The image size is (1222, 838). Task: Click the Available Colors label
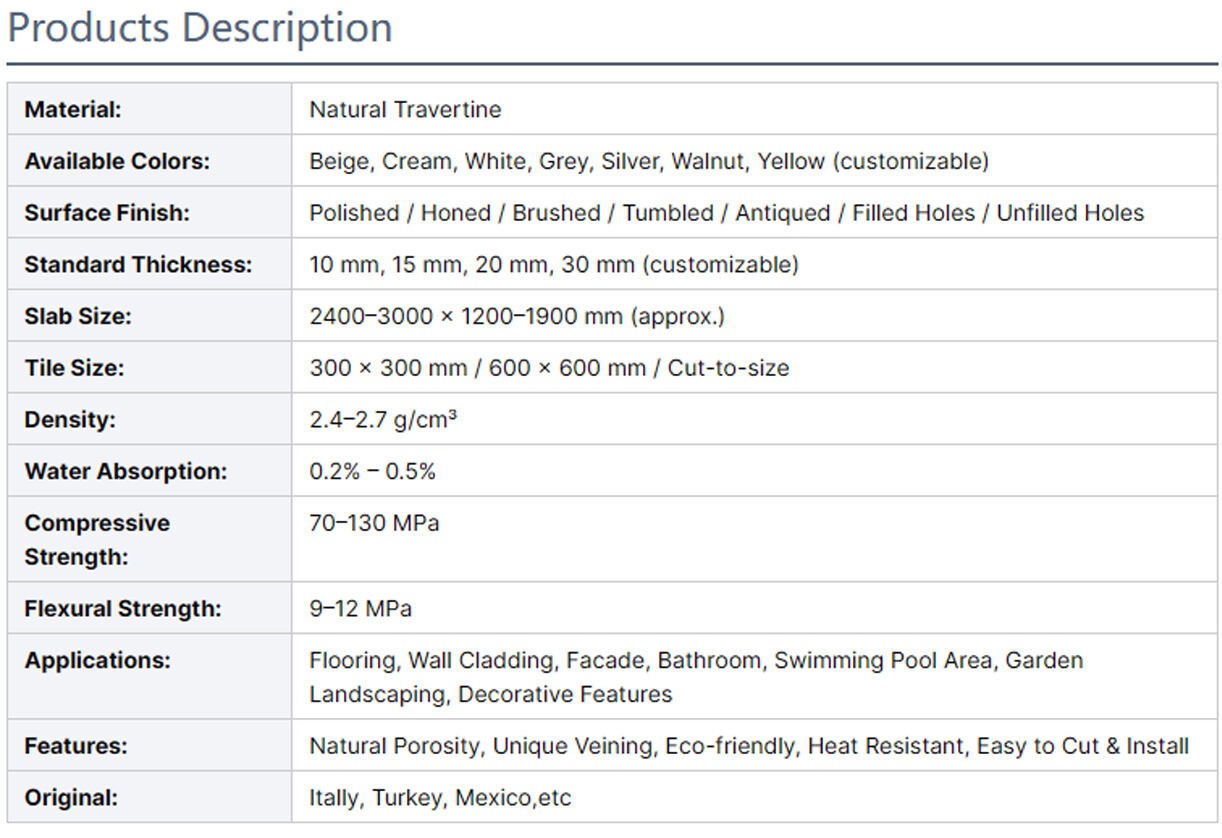tap(117, 162)
